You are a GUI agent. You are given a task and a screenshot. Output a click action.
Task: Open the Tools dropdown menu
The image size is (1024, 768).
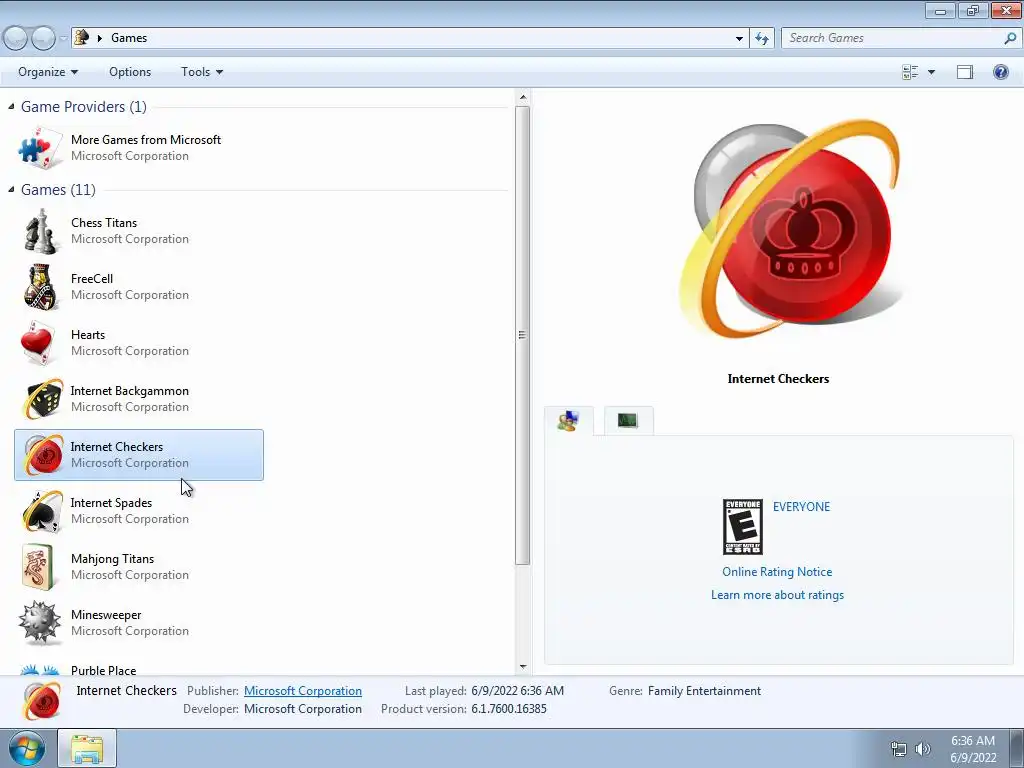tap(202, 72)
